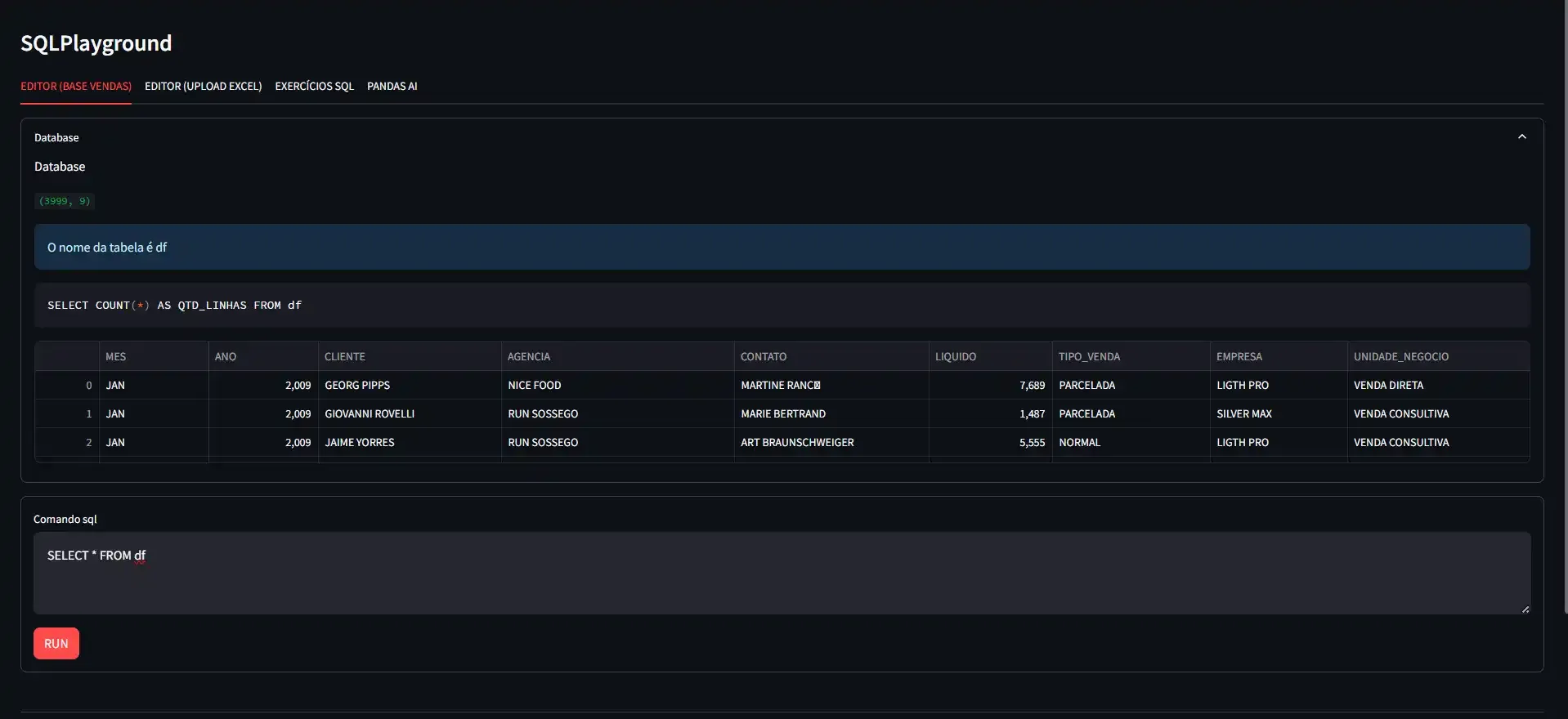
Task: Click LIGTH PRO in GEORG PIPPS row
Action: [1279, 385]
